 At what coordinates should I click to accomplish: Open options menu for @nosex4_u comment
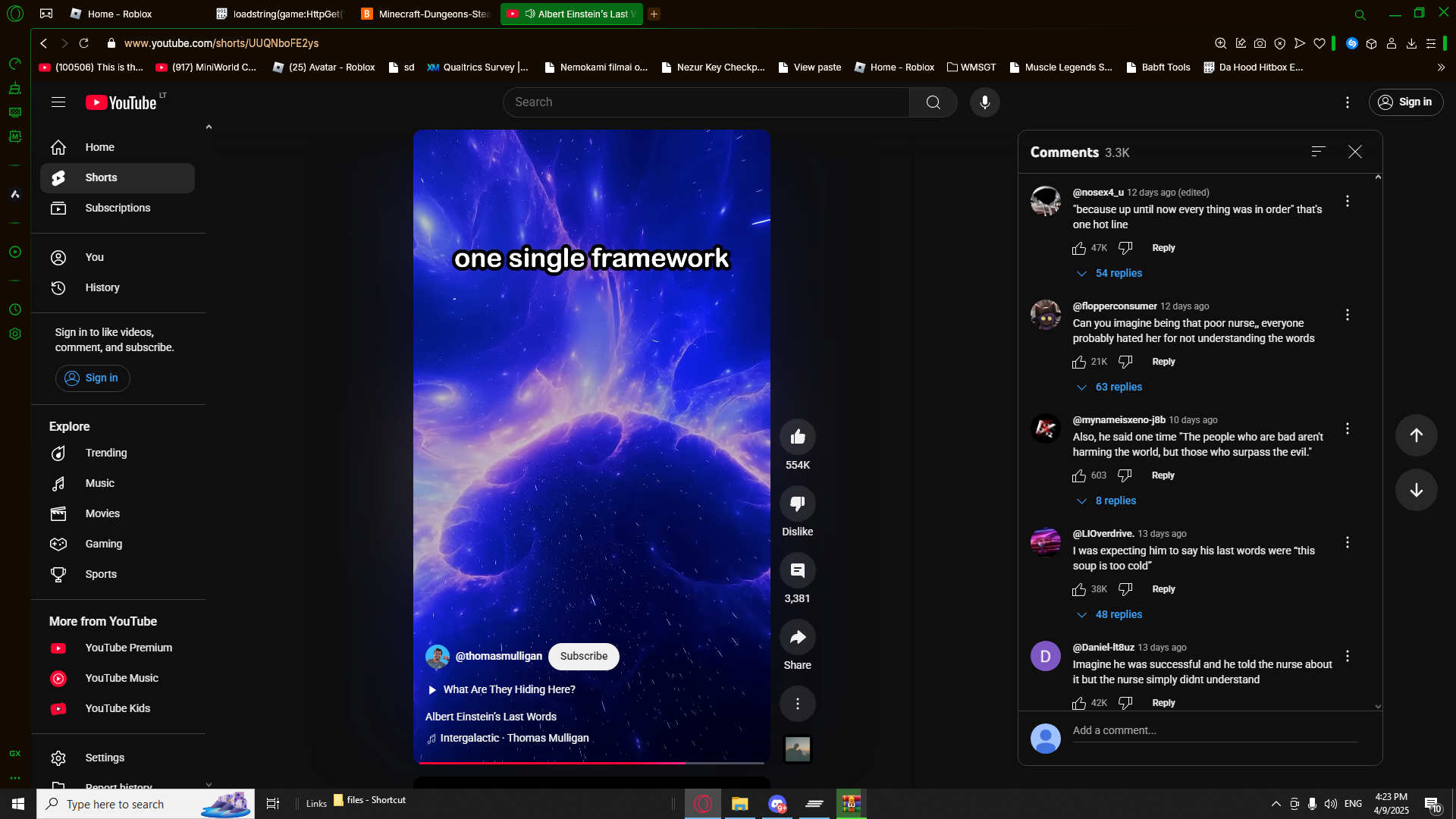[x=1348, y=201]
